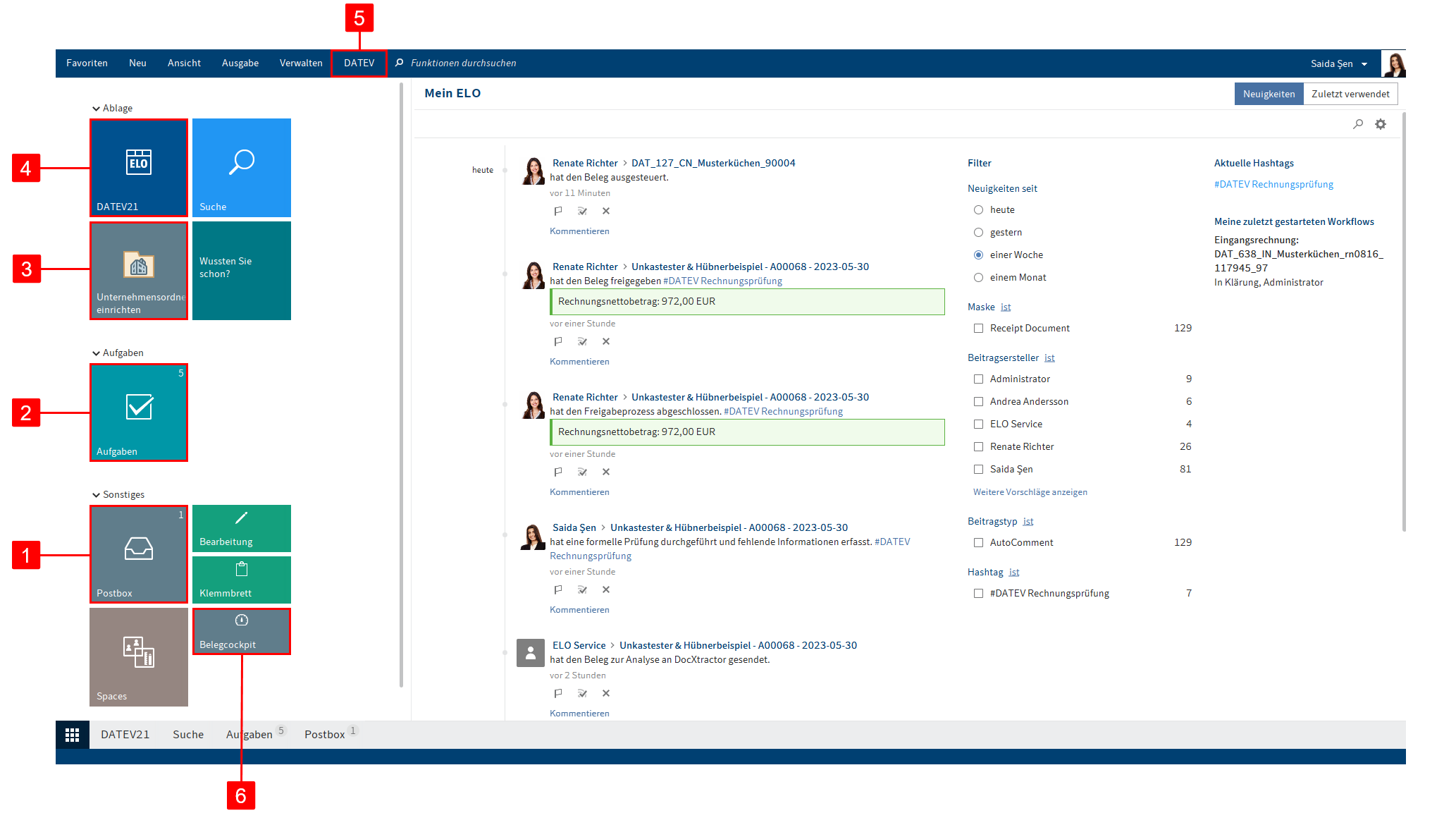Open the DATEV ribbon tab
Screen dimensions: 1456x813
pyautogui.click(x=359, y=63)
